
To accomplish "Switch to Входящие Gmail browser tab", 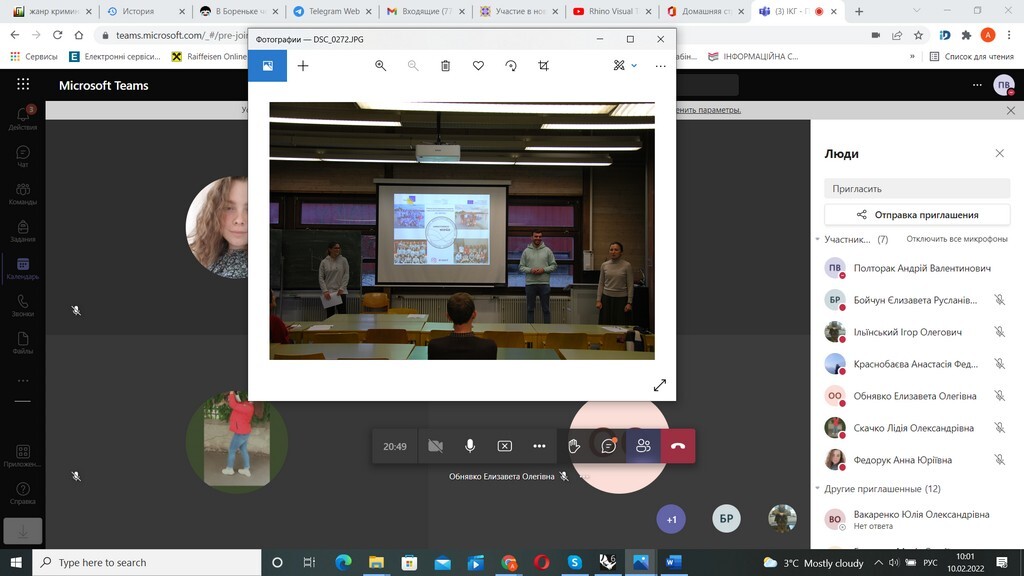I will (426, 11).
